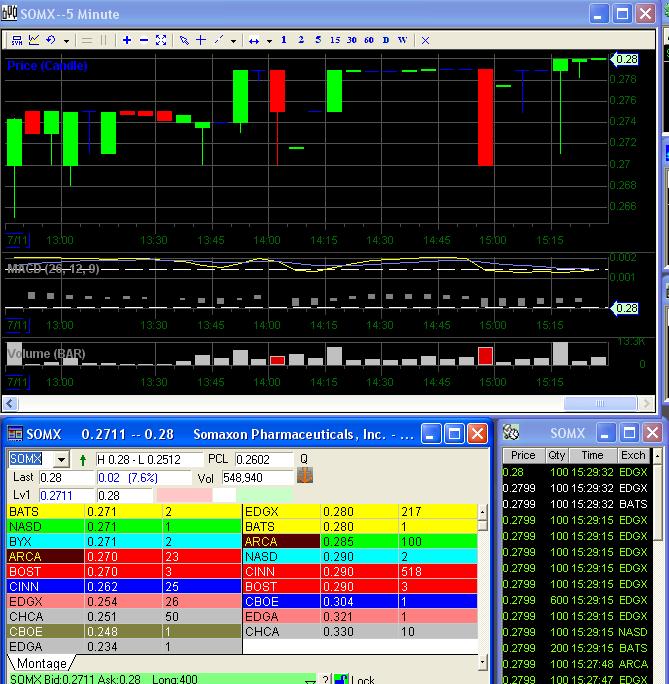Click the 0.28 price marker on chart axis

(x=625, y=59)
